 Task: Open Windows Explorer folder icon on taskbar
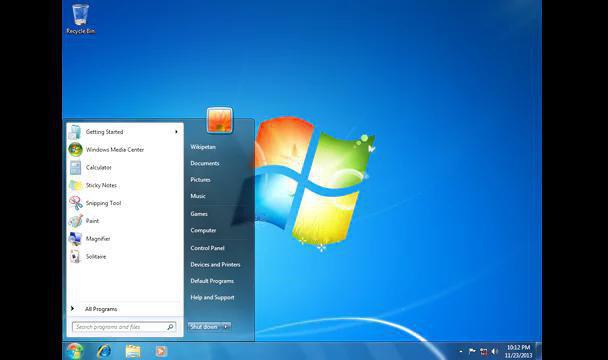(x=133, y=351)
